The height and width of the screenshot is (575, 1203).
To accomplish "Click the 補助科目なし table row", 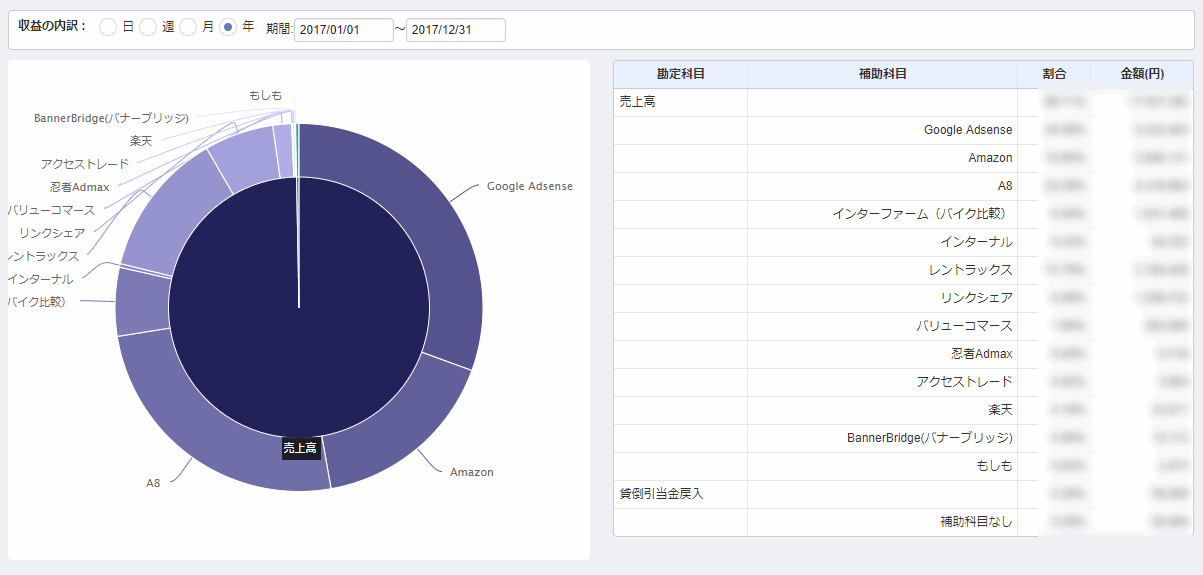I will tap(975, 522).
